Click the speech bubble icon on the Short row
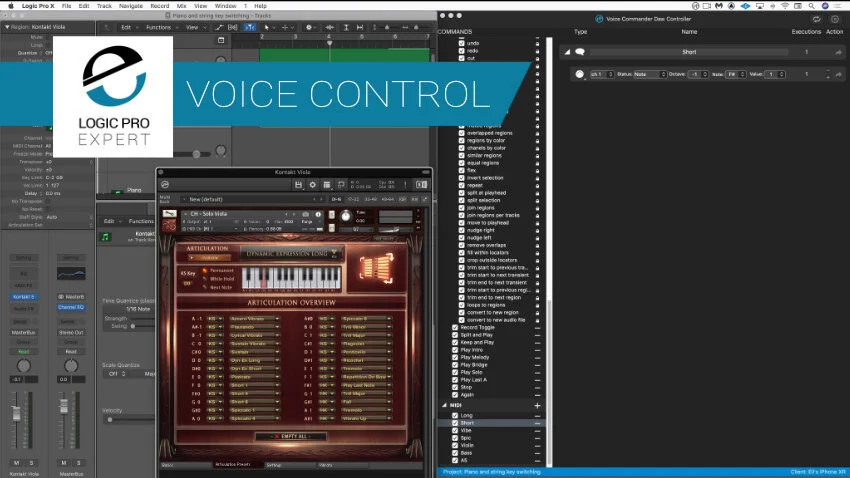 [x=579, y=52]
